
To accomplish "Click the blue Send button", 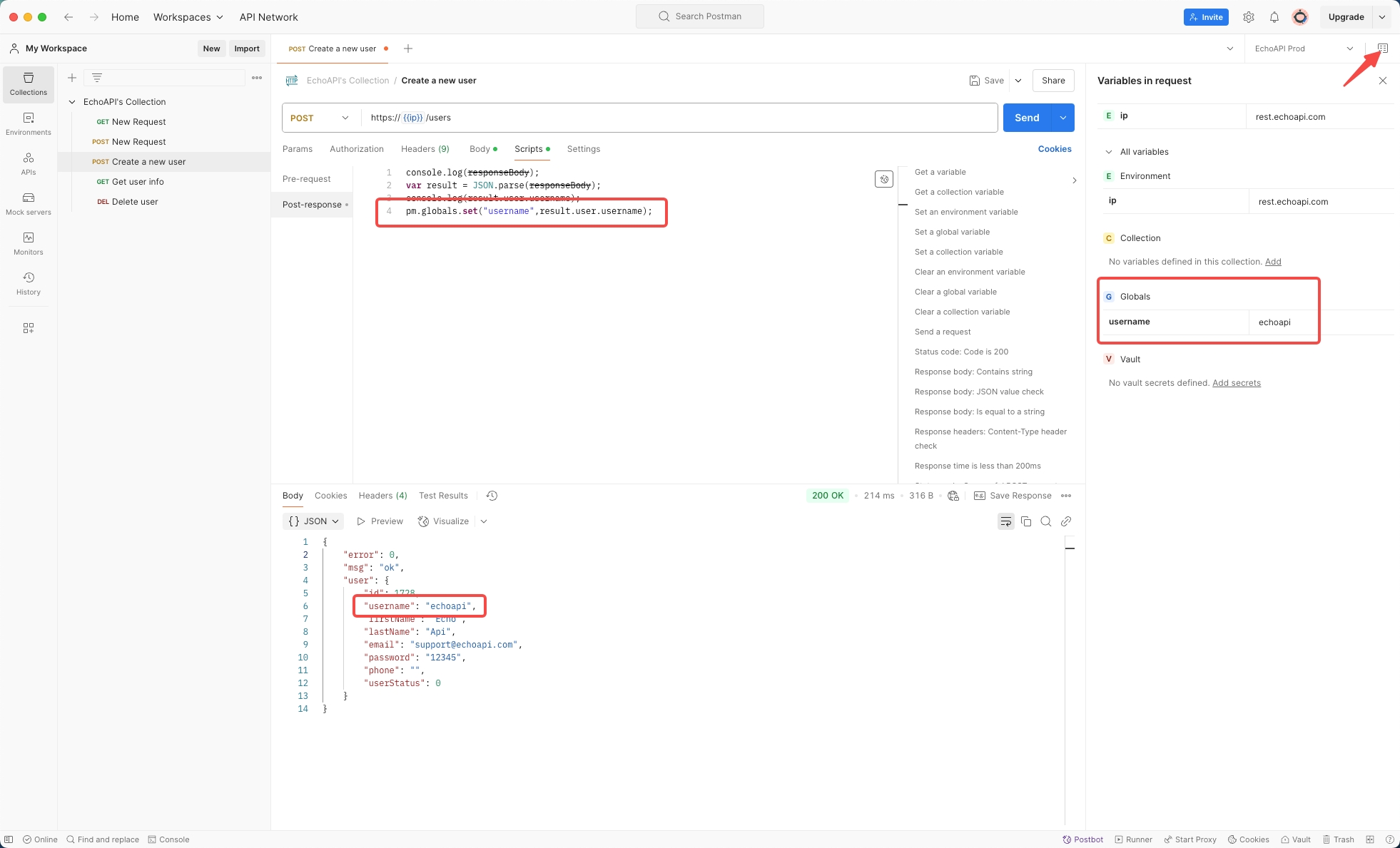I will pyautogui.click(x=1028, y=118).
